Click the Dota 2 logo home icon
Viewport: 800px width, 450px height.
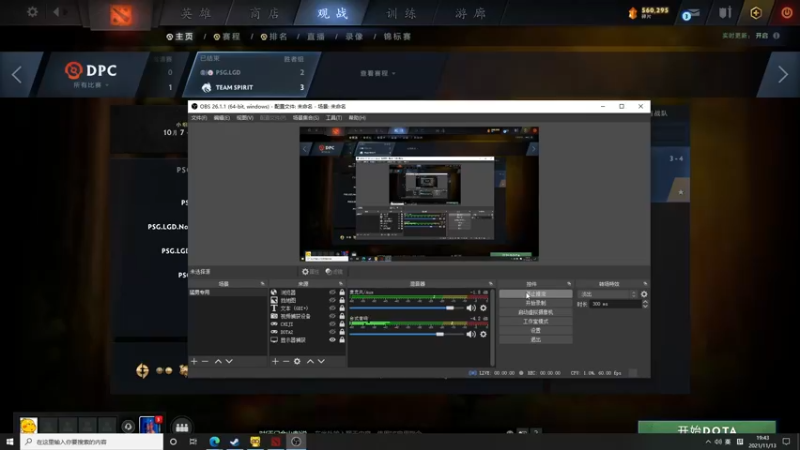(x=121, y=15)
